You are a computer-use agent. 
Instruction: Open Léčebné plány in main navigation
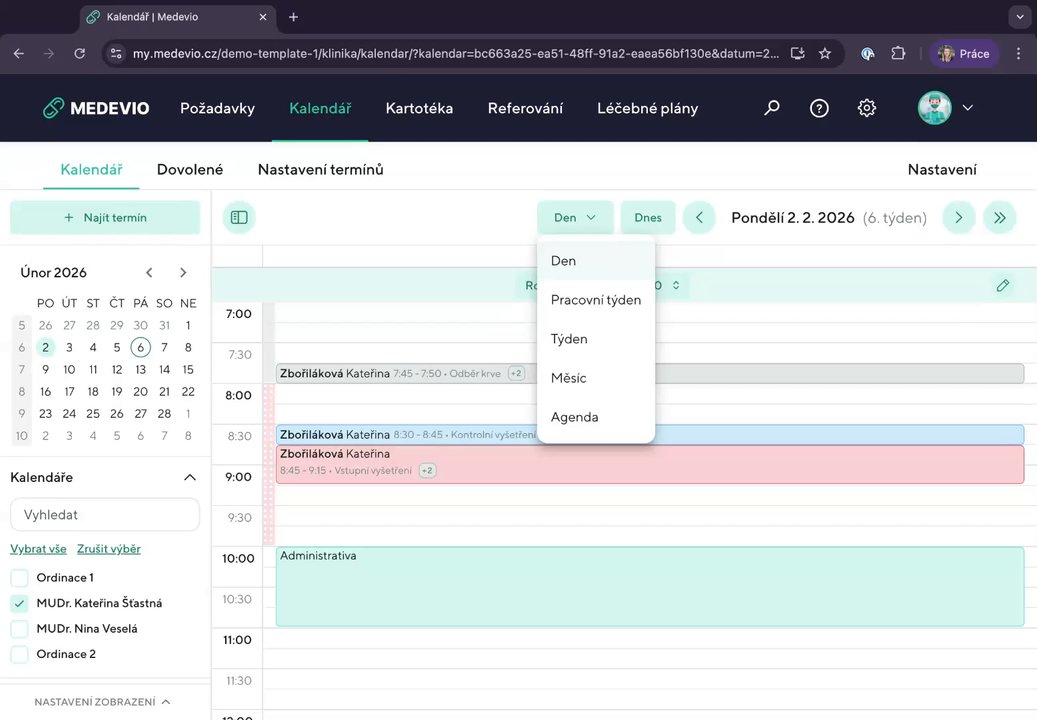click(647, 108)
